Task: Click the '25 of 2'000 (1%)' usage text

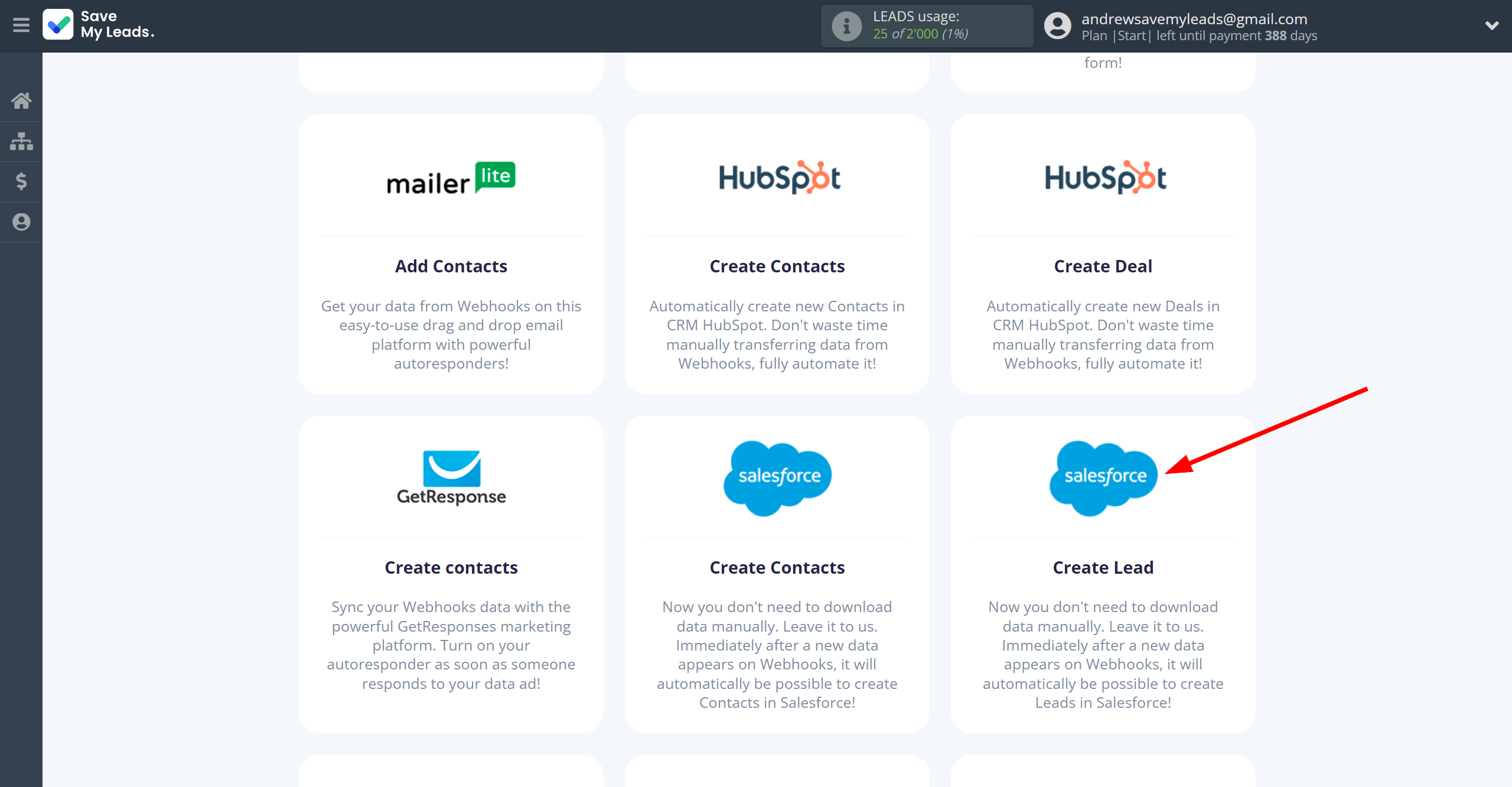Action: point(920,34)
